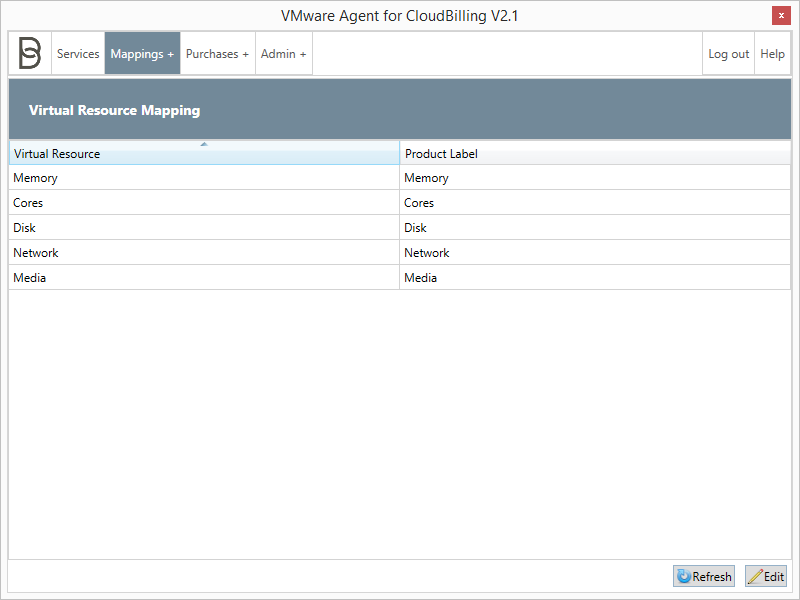The height and width of the screenshot is (600, 800).
Task: Click the blue refresh arrow icon
Action: click(685, 576)
